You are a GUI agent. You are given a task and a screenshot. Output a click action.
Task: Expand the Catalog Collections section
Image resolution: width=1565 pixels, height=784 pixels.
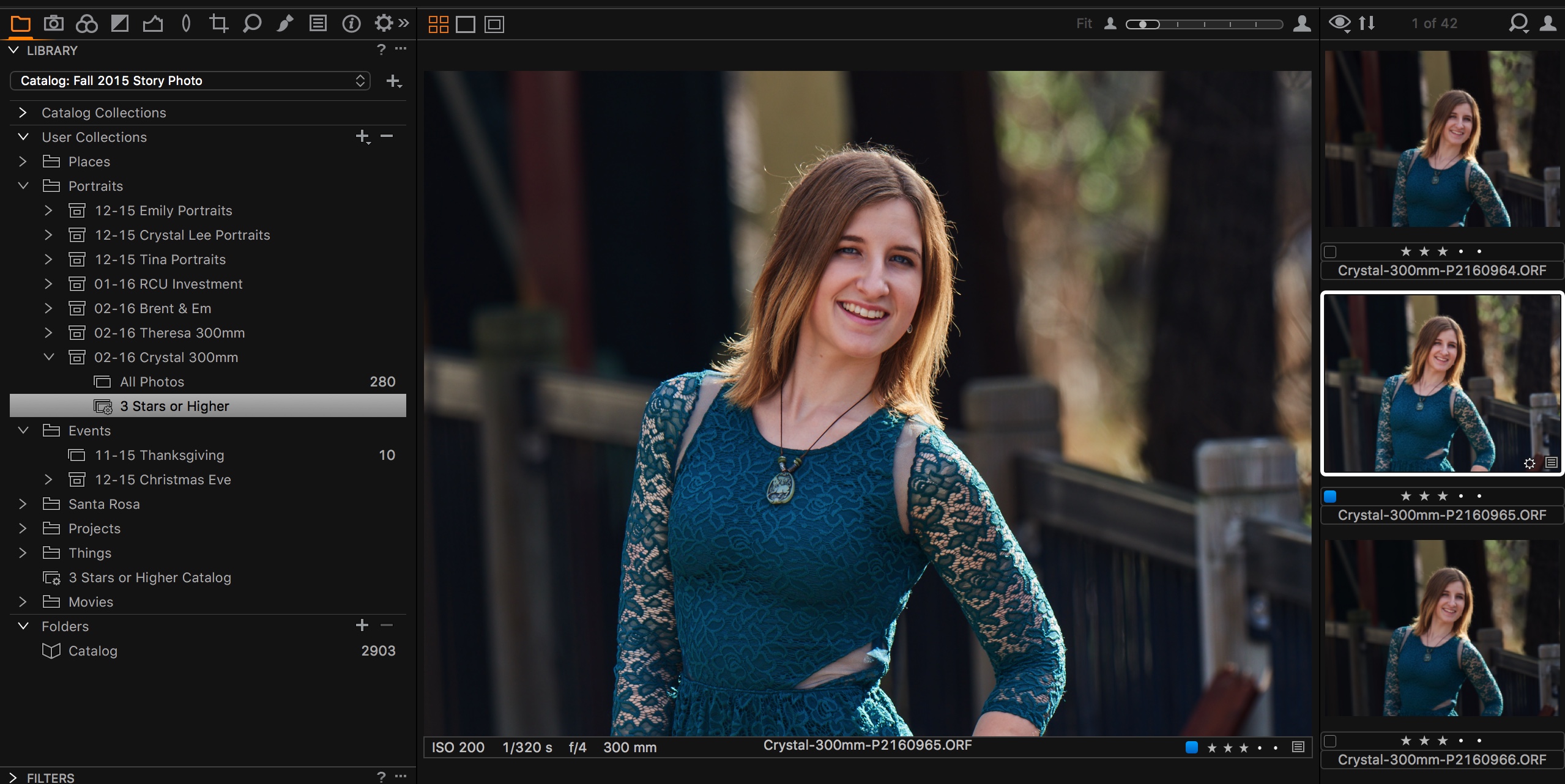[x=23, y=113]
